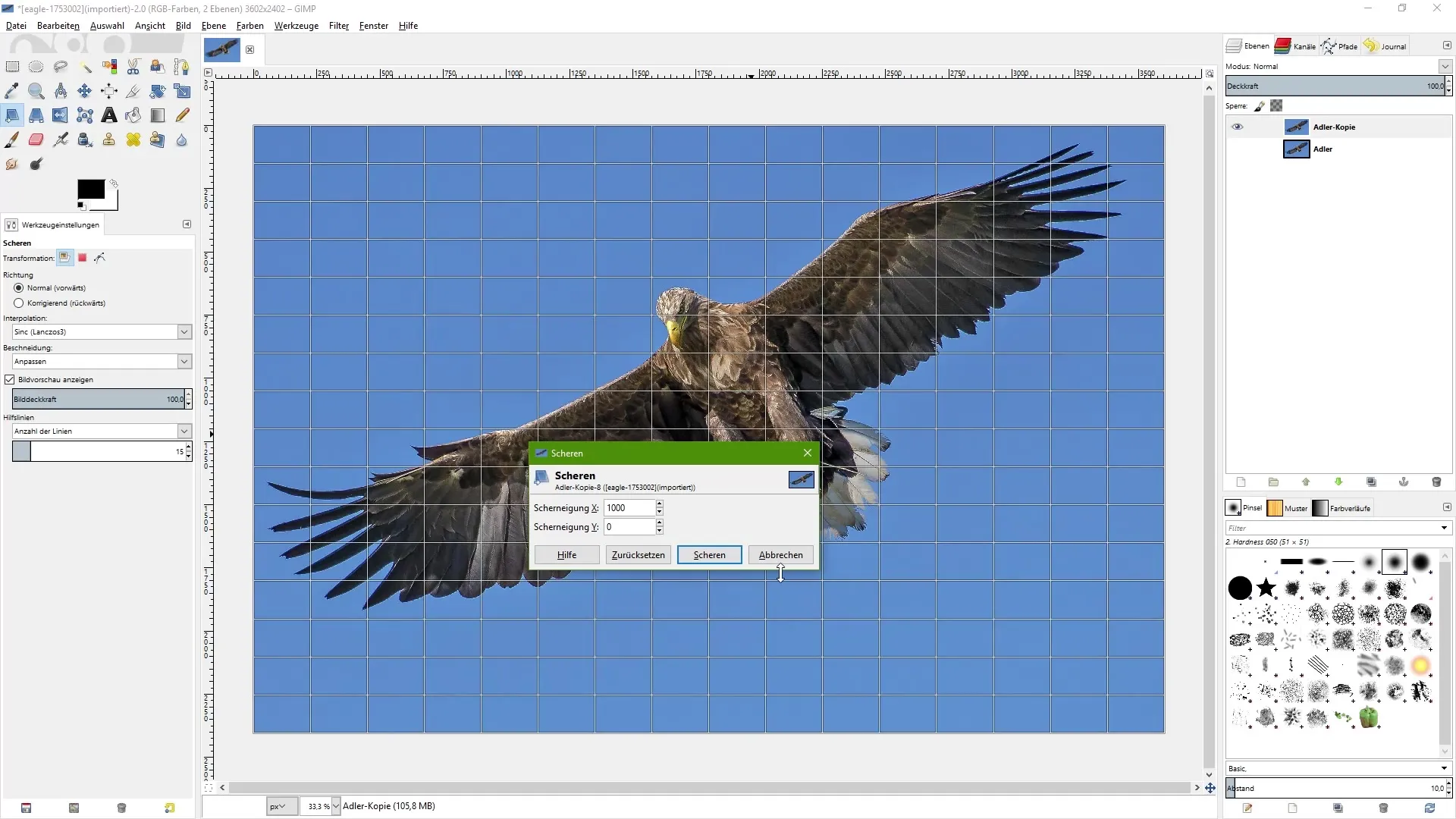Switch to the Journal tab
The width and height of the screenshot is (1456, 819).
(1385, 46)
